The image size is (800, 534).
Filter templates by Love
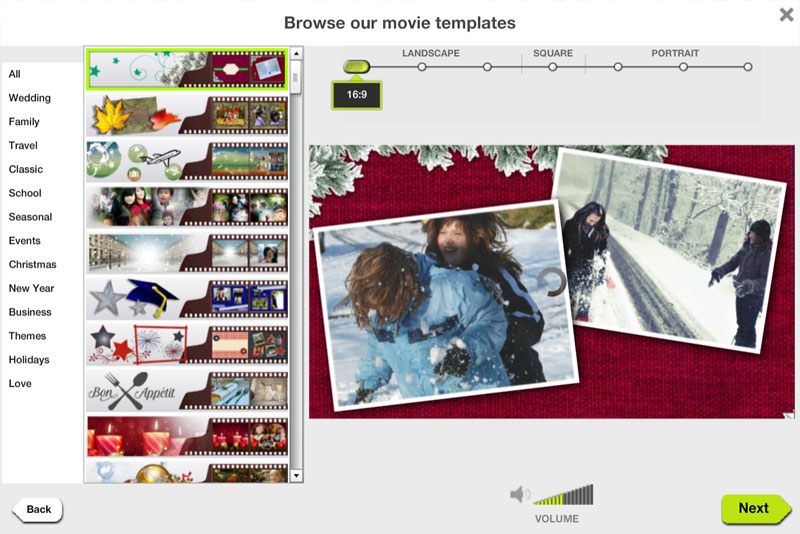pyautogui.click(x=20, y=384)
